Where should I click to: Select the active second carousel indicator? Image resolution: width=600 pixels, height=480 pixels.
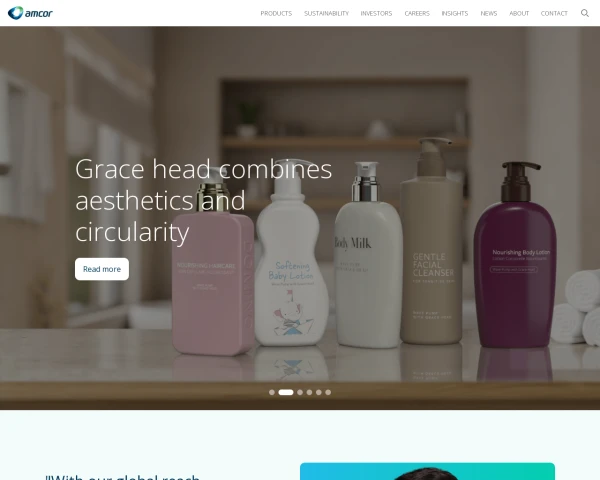(x=286, y=392)
